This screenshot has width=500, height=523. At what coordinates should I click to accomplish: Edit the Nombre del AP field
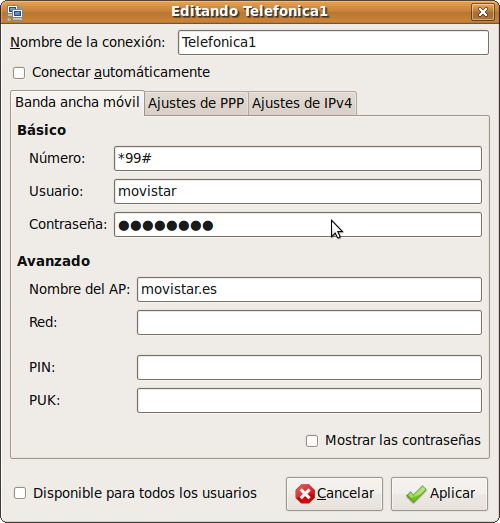(309, 289)
